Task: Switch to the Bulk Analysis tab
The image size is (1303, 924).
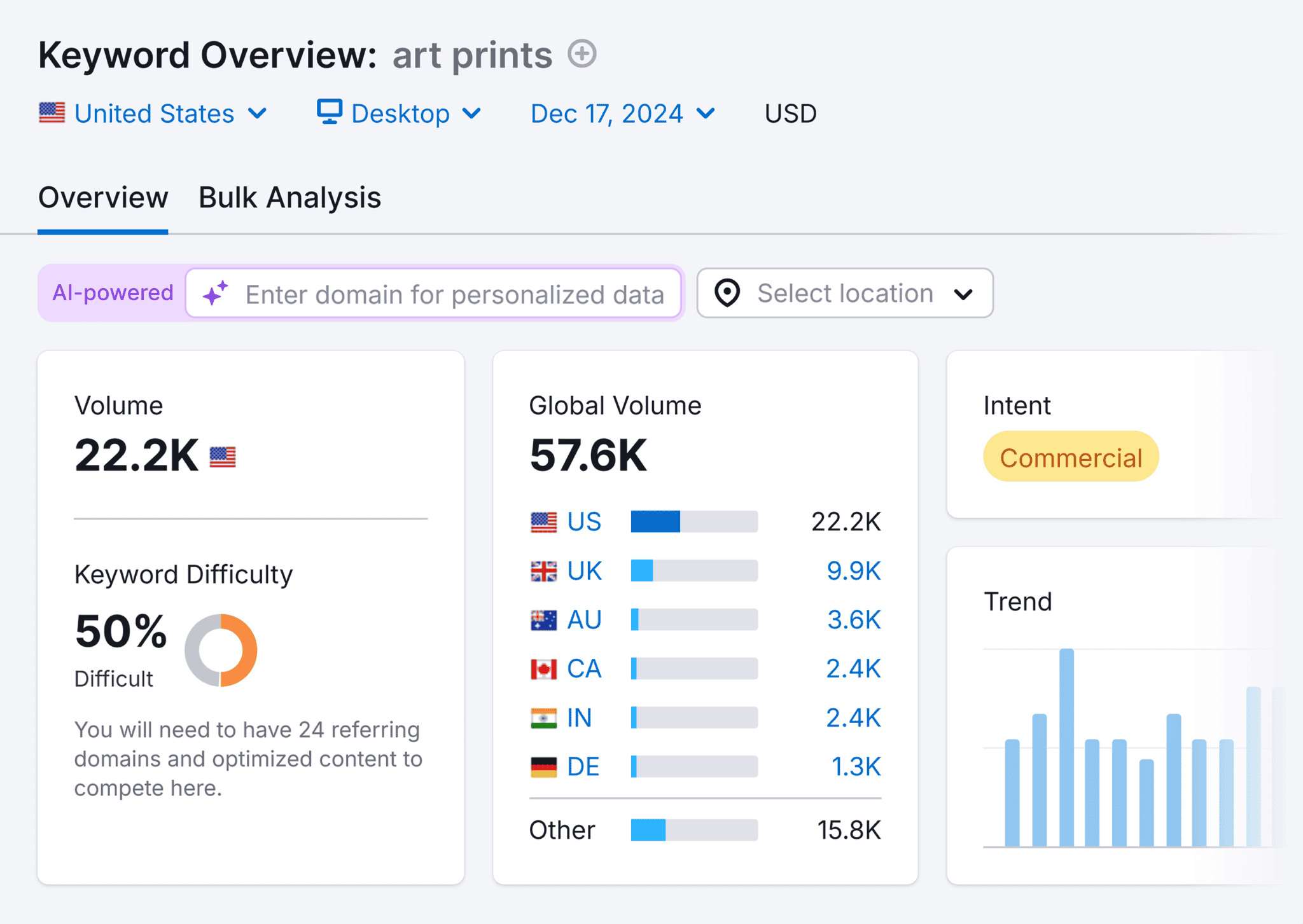Action: point(289,197)
